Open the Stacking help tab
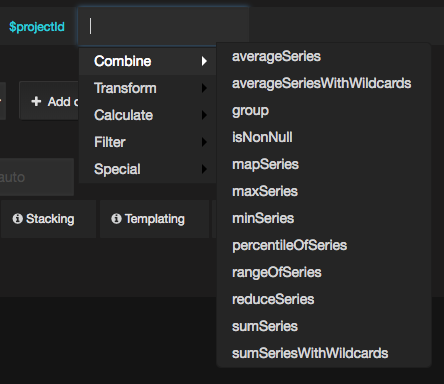 49,219
